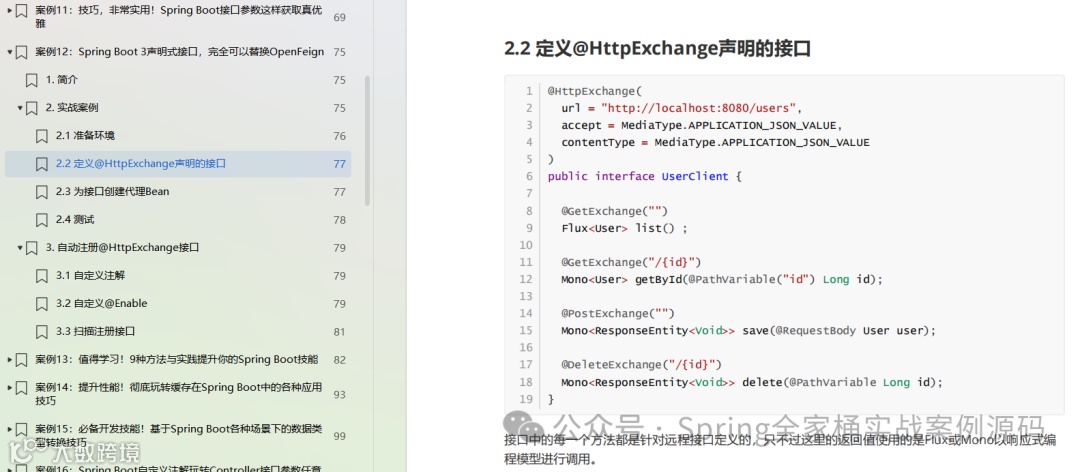
Task: Click bookmark icon beside 案例13
Action: [21, 360]
